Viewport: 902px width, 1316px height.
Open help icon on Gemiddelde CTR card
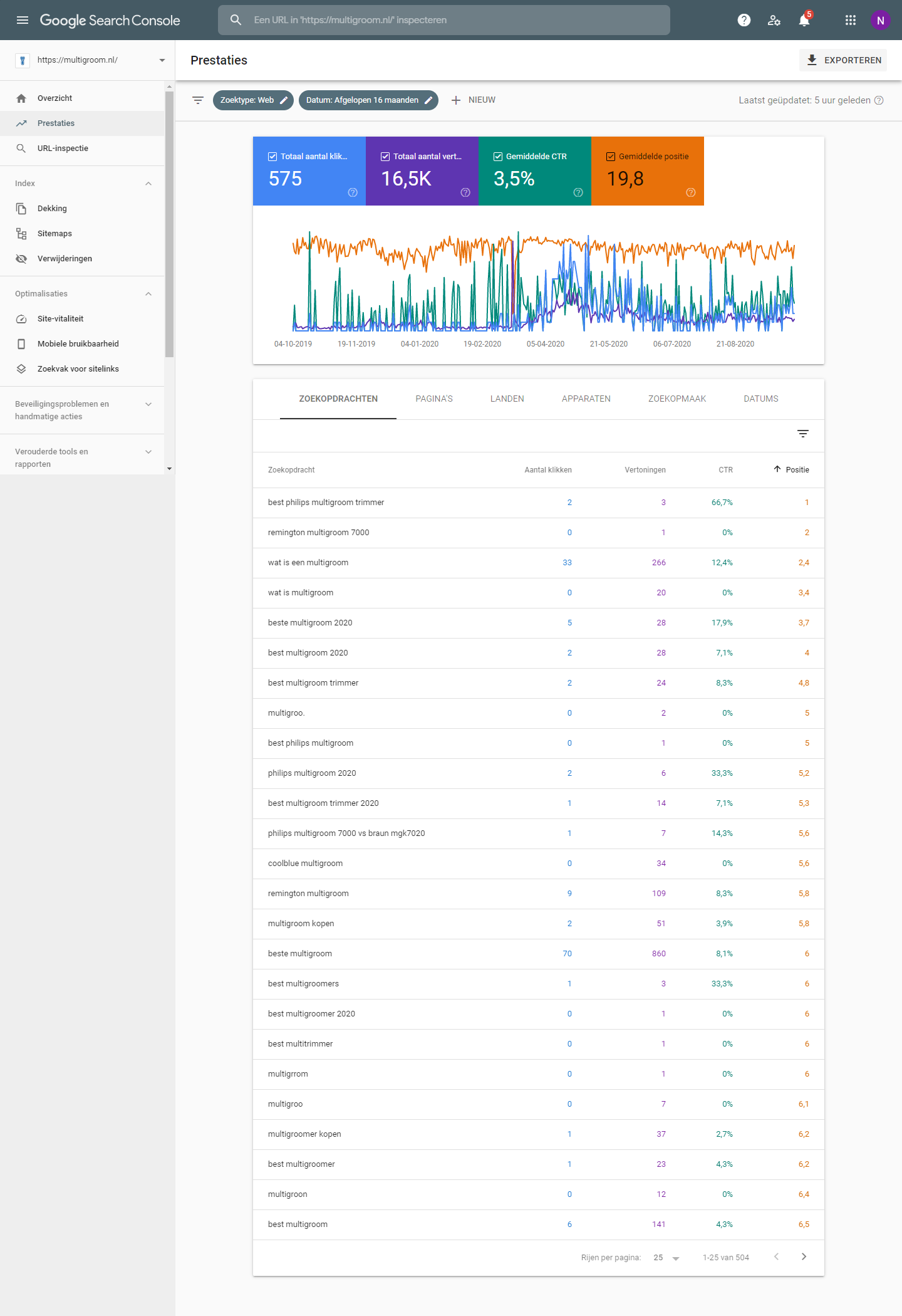point(578,192)
